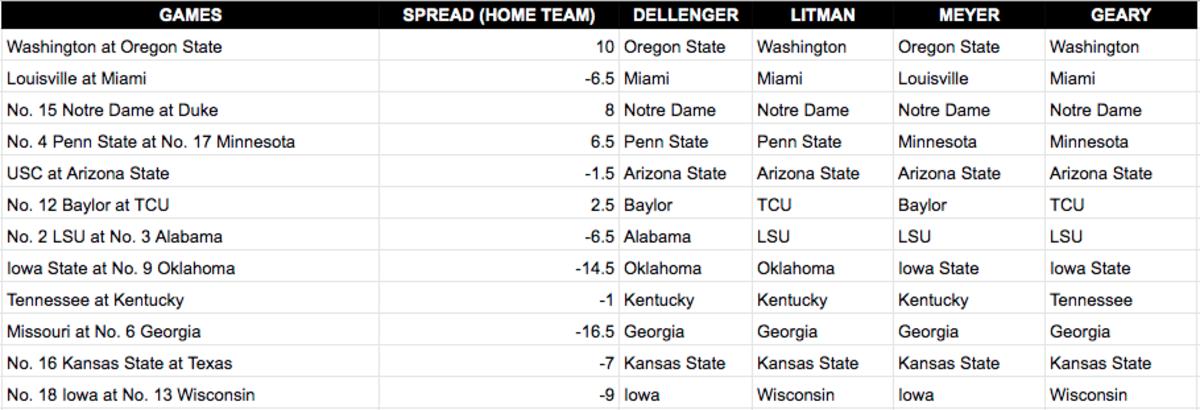Viewport: 1200px width, 410px height.
Task: Select the USC at Arizona State cell
Action: [x=190, y=173]
